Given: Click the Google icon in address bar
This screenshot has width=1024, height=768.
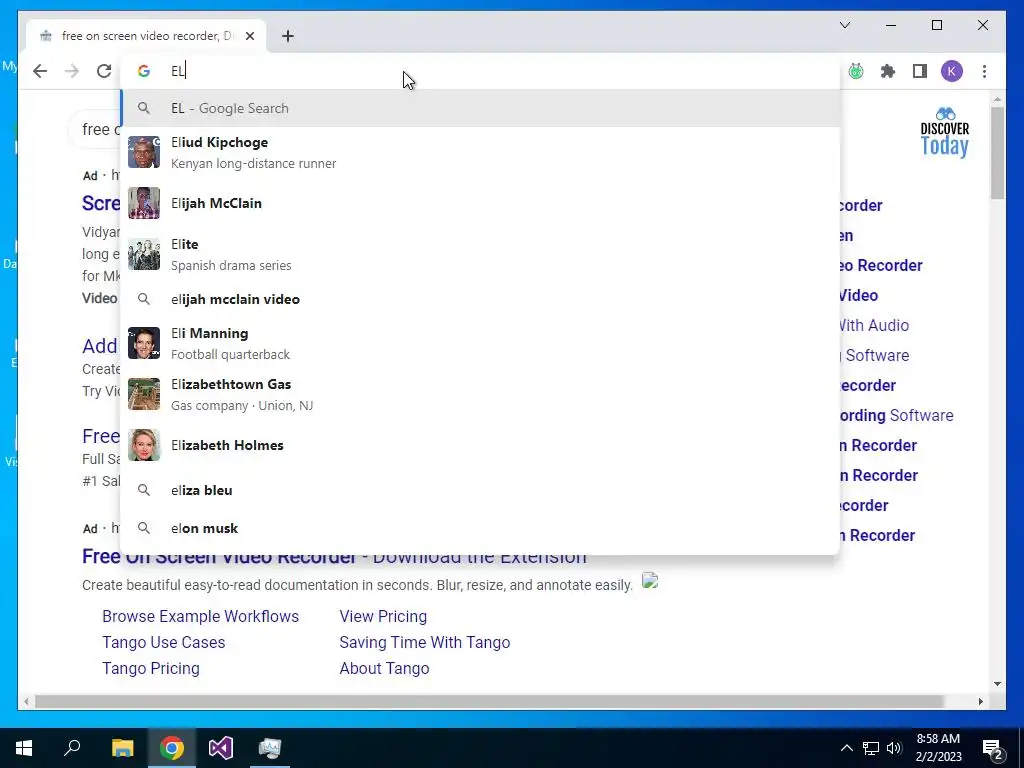Looking at the screenshot, I should (x=144, y=71).
